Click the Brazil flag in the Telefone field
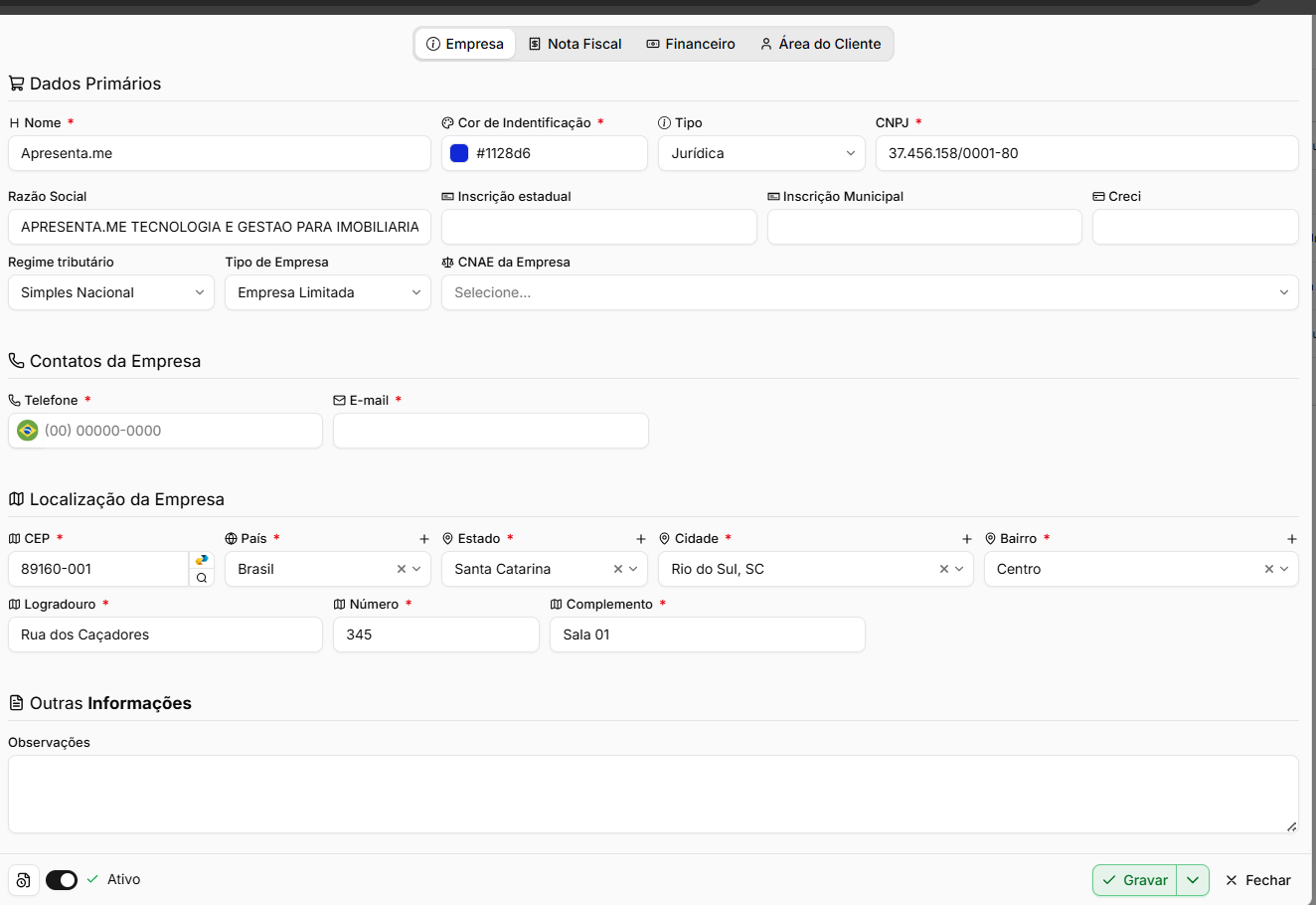The image size is (1316, 905). click(x=28, y=431)
